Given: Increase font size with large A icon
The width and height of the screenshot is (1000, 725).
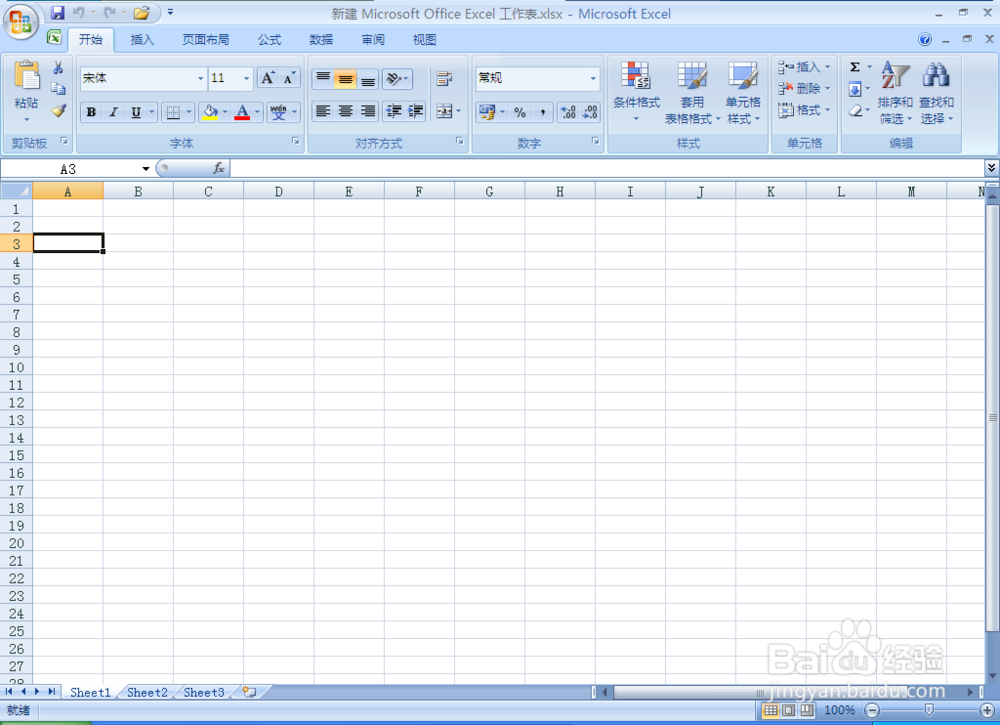Looking at the screenshot, I should coord(268,78).
